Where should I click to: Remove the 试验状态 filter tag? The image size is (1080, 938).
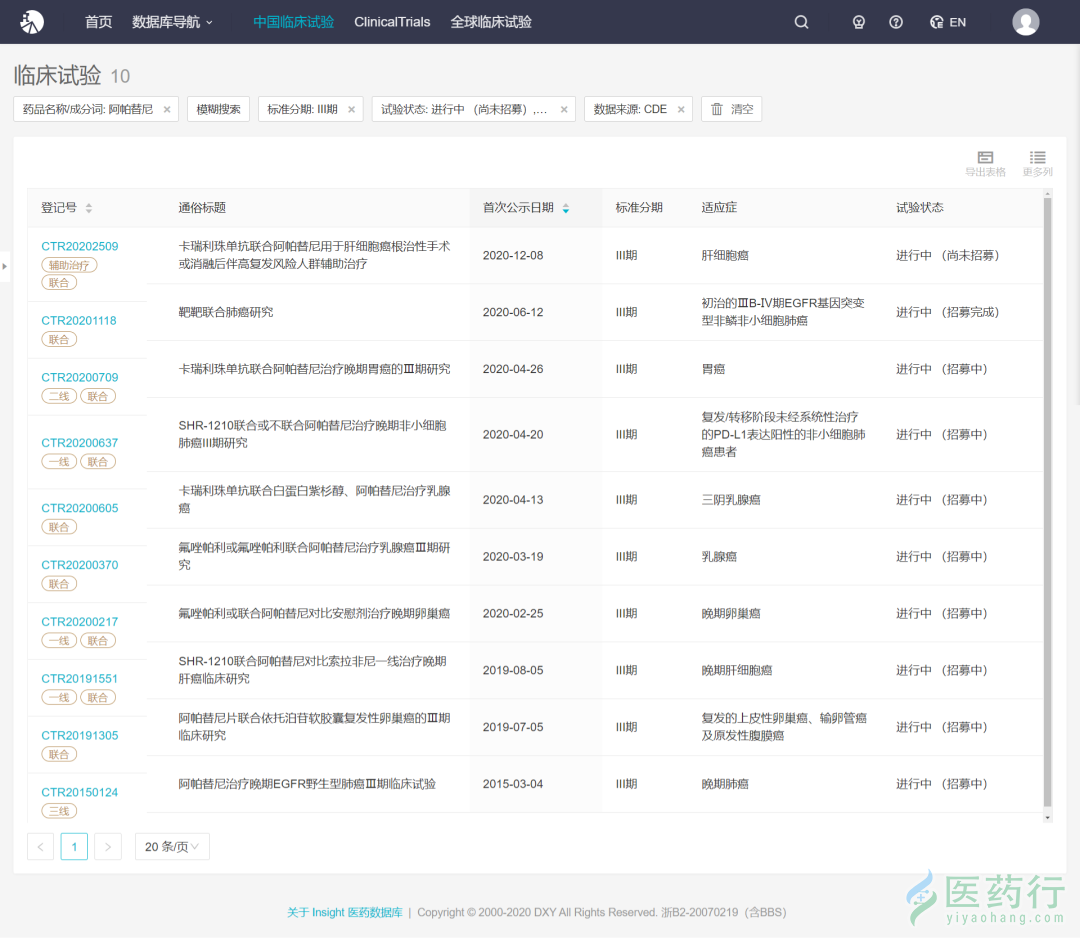564,110
